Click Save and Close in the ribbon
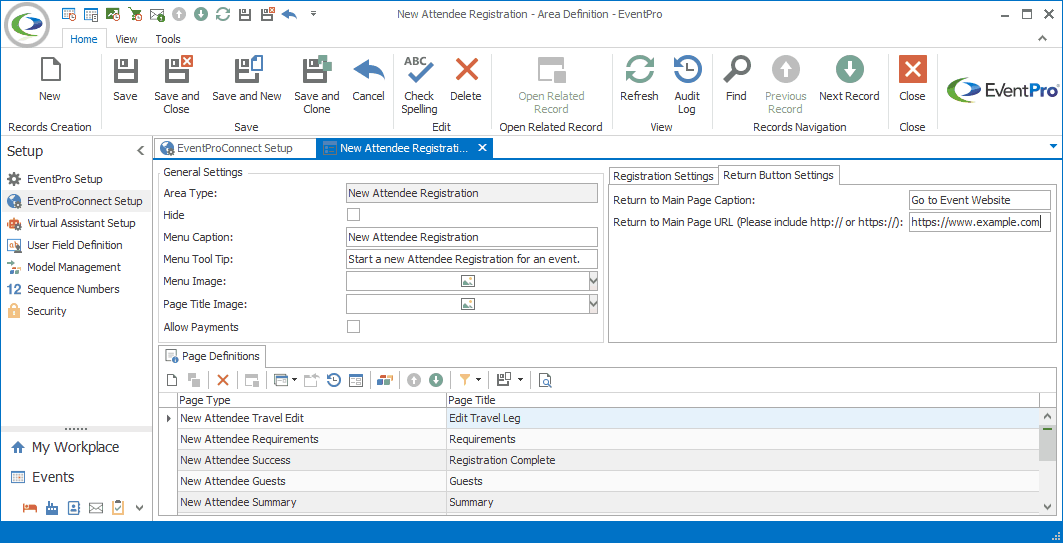The width and height of the screenshot is (1063, 543). (x=177, y=85)
